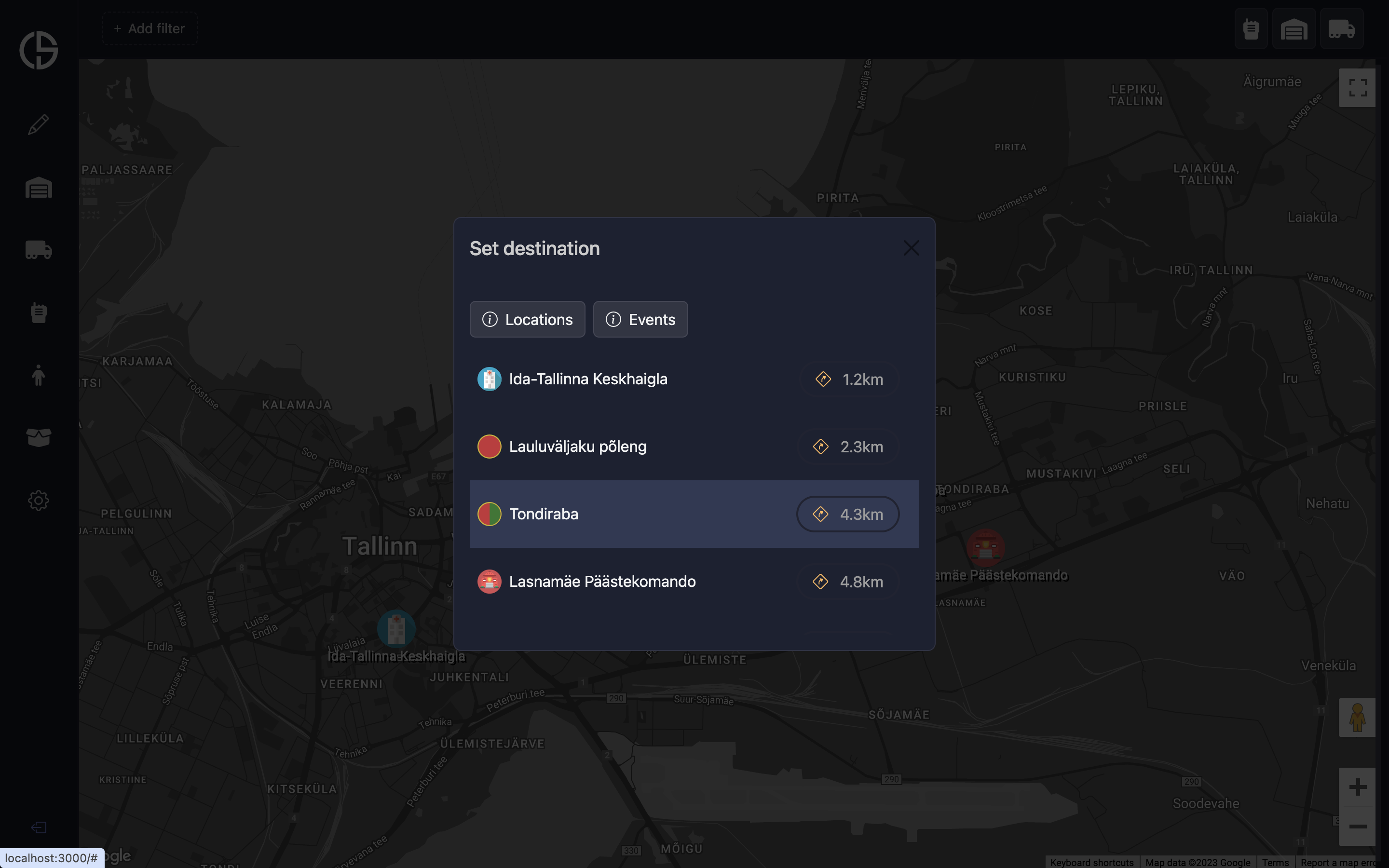
Task: Click the Lauluväljaku põleng red circle swatch
Action: click(489, 447)
